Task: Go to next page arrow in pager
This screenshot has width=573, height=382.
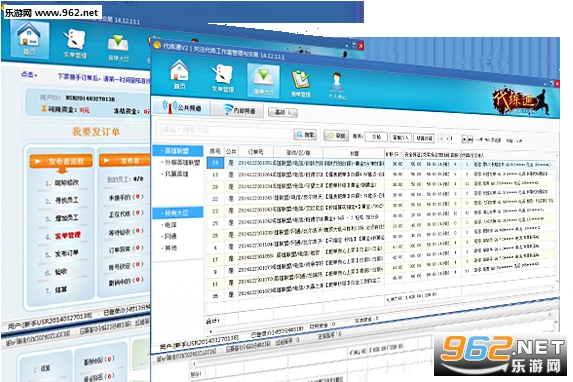Action: pos(464,139)
